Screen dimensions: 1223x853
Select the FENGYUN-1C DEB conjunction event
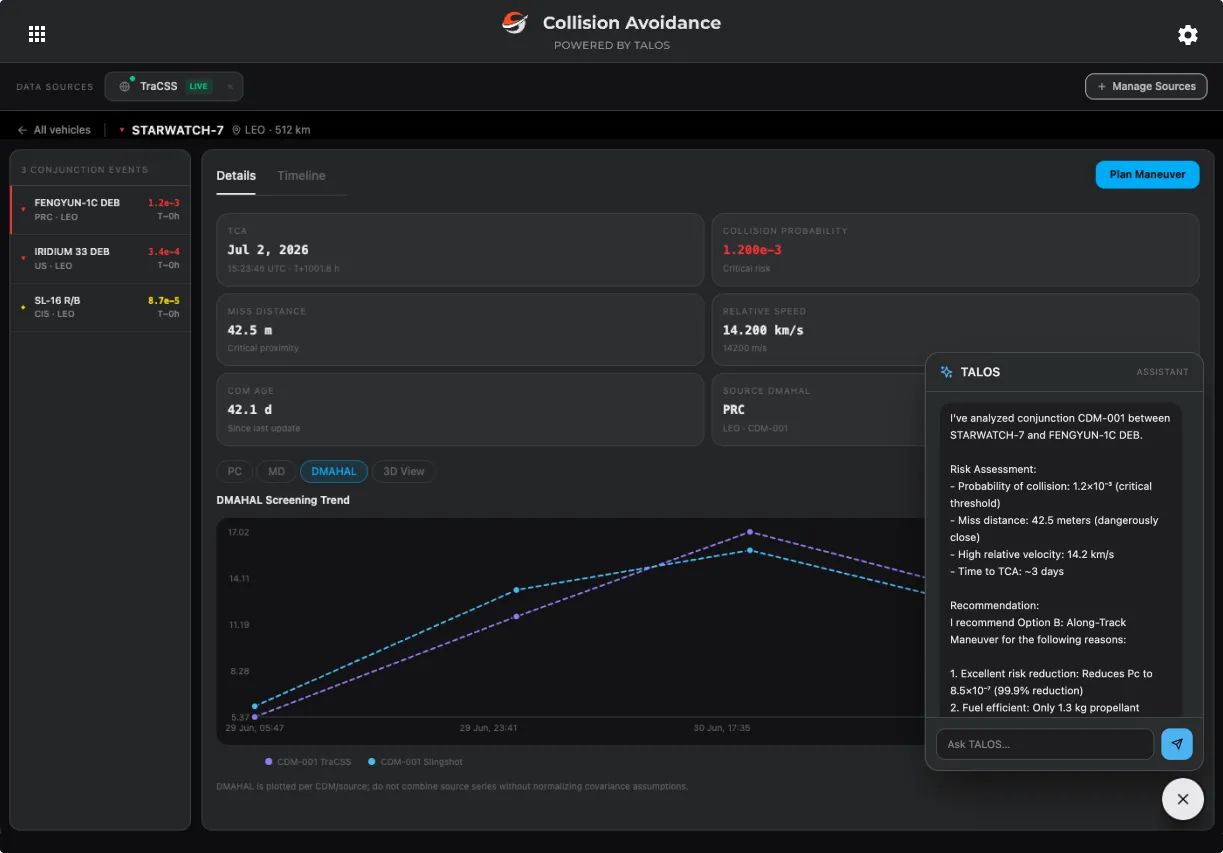click(100, 209)
